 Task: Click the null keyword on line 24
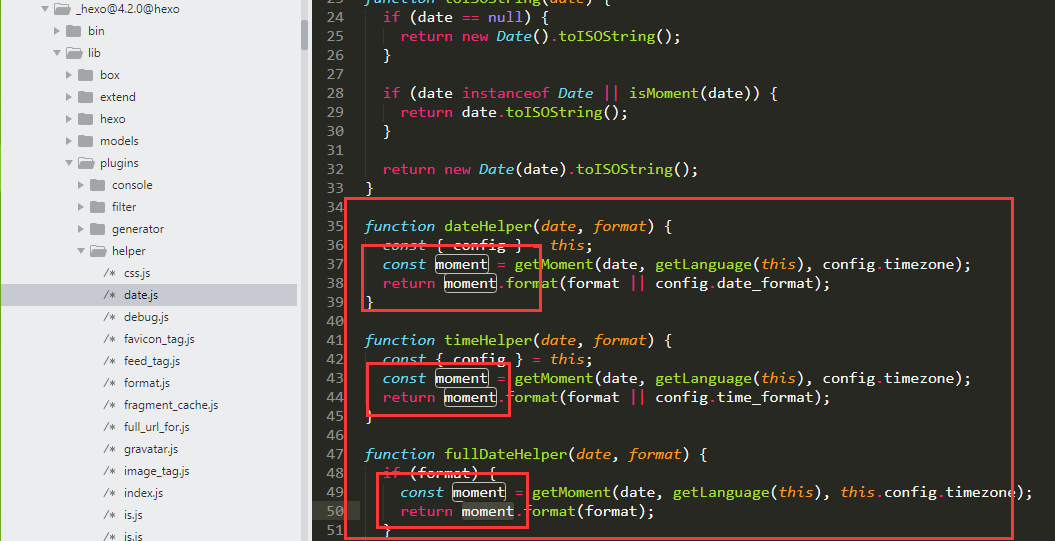(505, 17)
